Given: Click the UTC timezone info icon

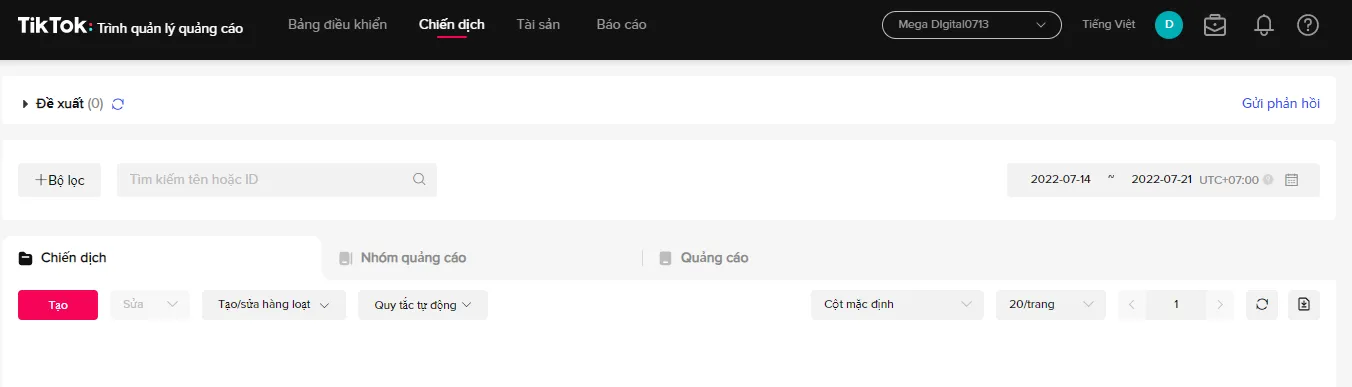Looking at the screenshot, I should (1268, 180).
